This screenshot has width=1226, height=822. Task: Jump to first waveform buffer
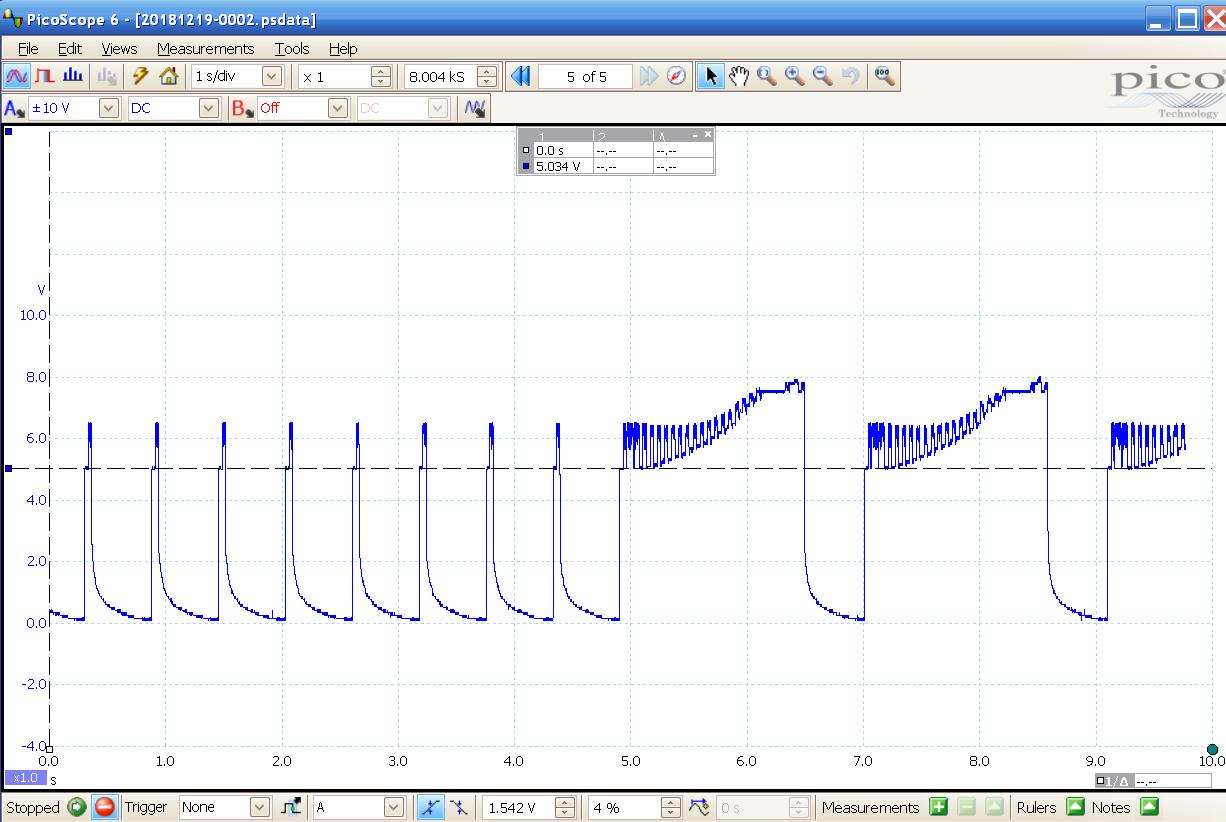click(520, 76)
